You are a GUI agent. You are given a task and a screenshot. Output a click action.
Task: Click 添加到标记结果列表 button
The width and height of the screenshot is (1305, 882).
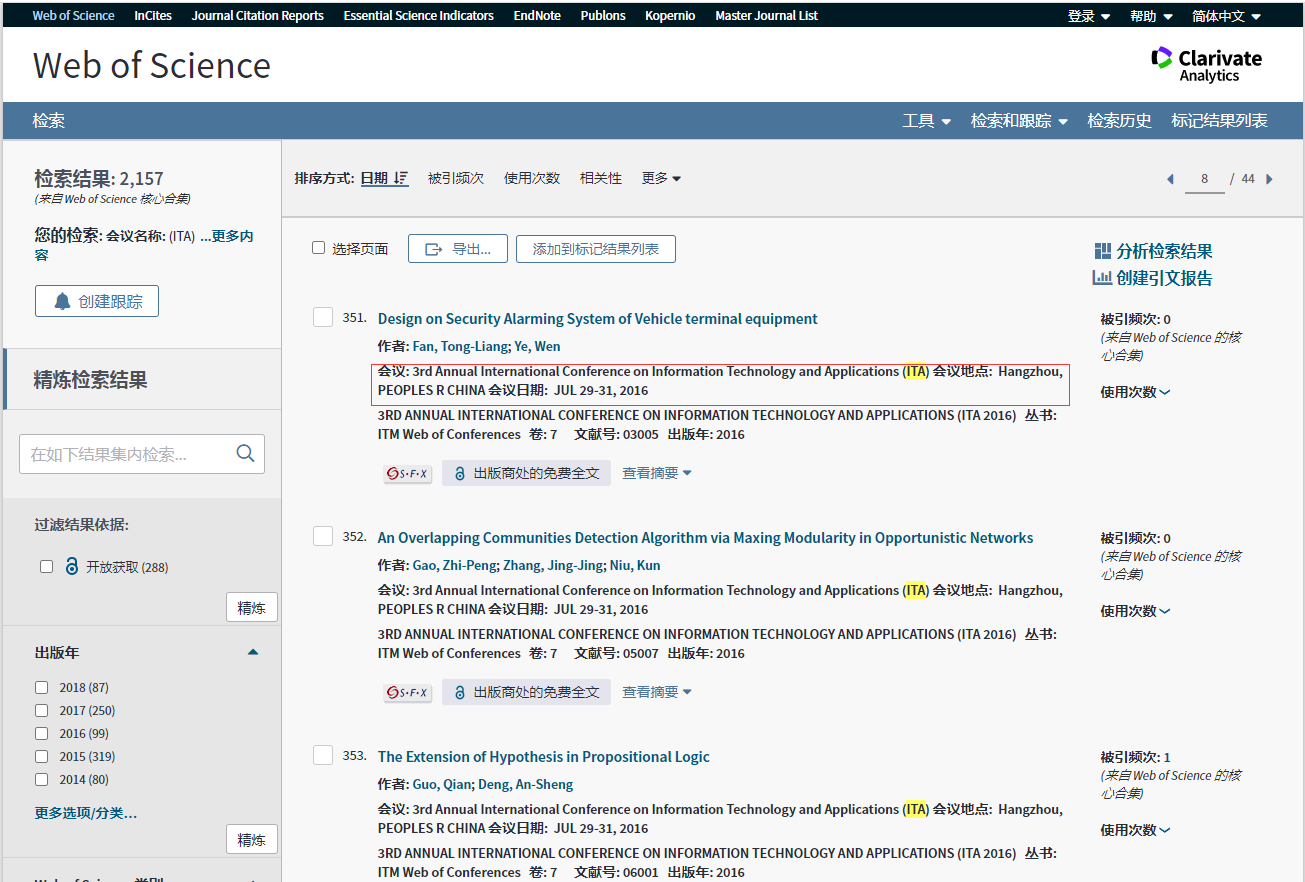[596, 249]
